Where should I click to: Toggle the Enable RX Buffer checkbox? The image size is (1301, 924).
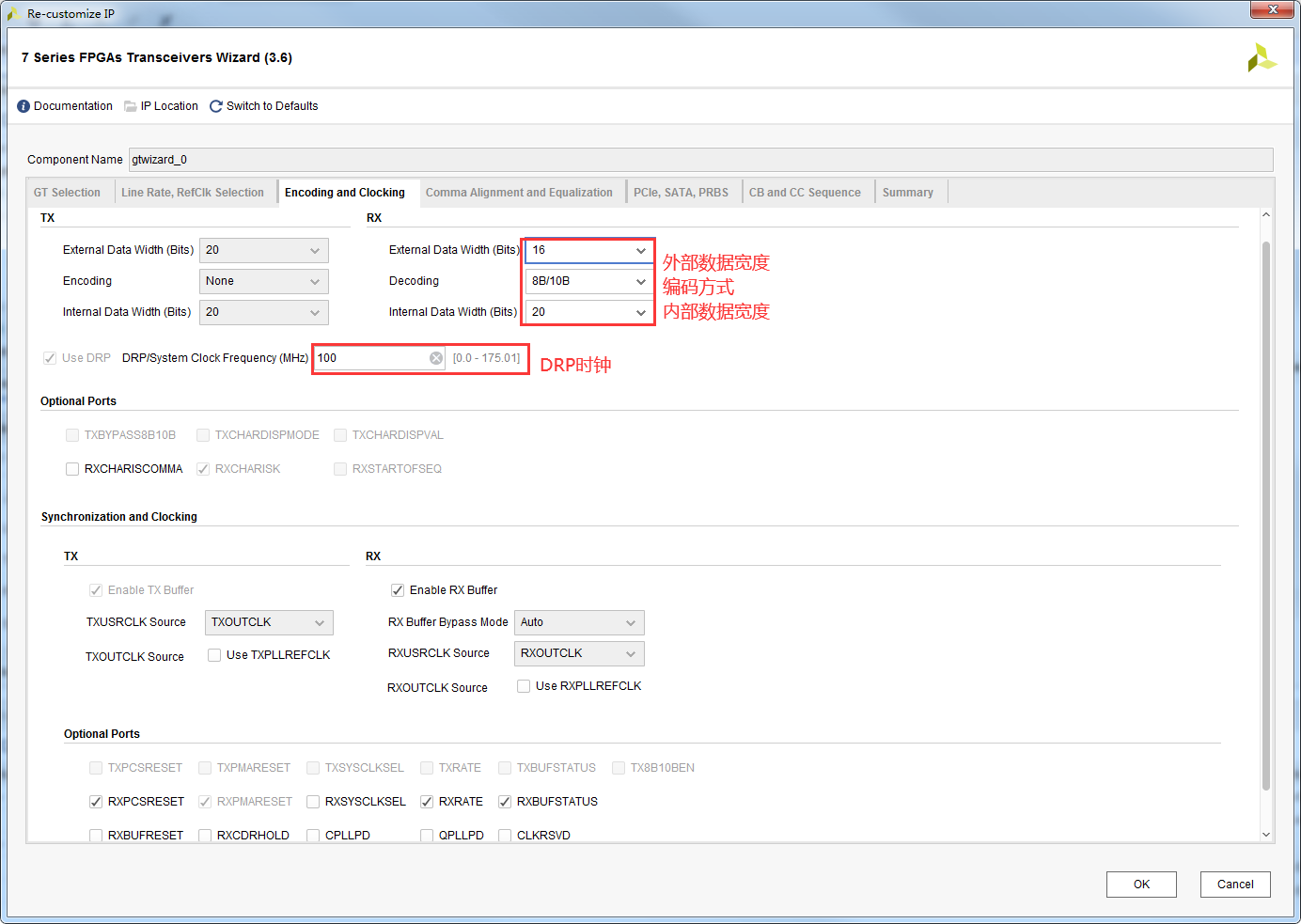click(398, 590)
